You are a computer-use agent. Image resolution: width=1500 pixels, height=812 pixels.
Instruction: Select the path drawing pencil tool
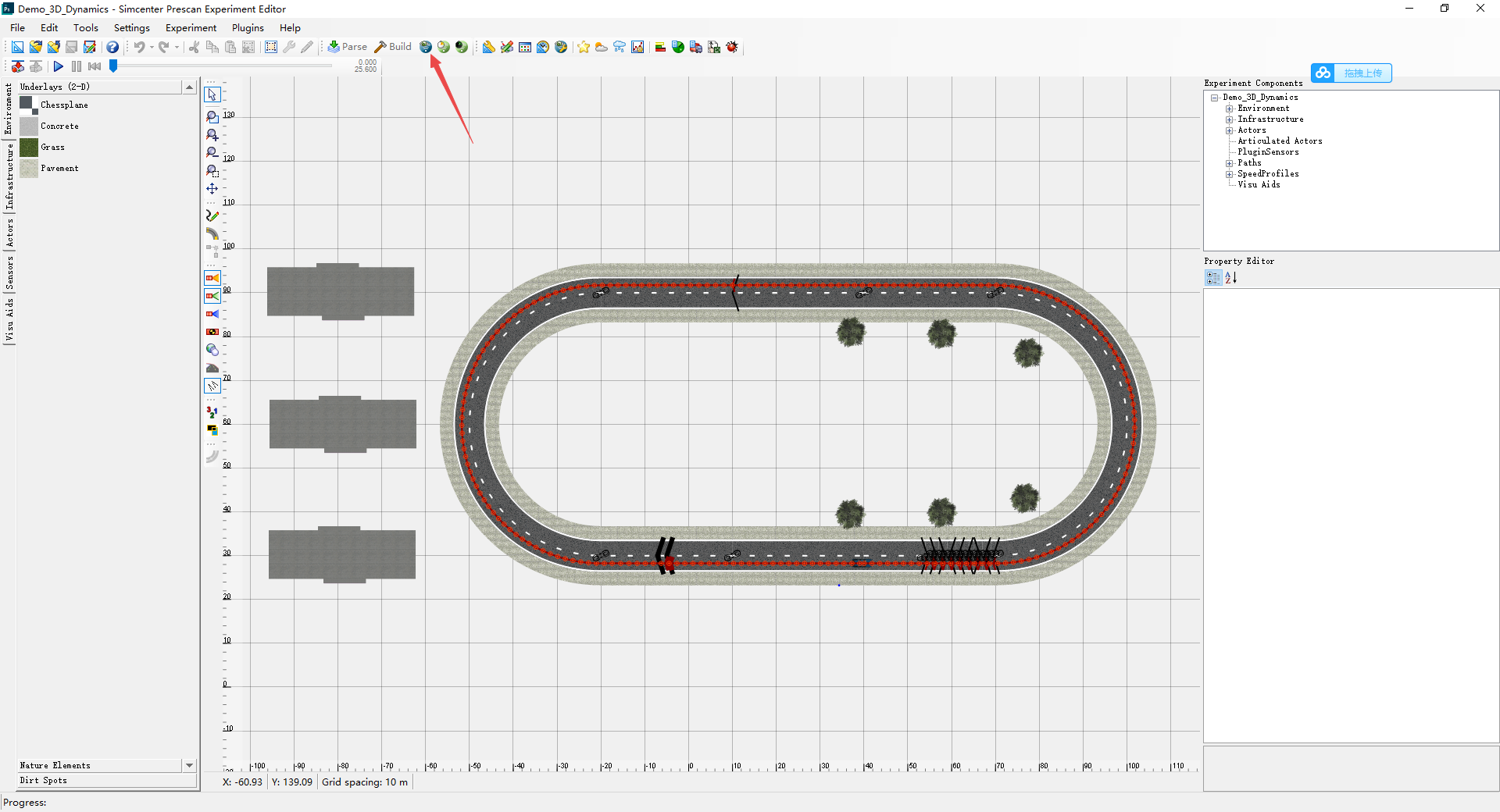212,215
